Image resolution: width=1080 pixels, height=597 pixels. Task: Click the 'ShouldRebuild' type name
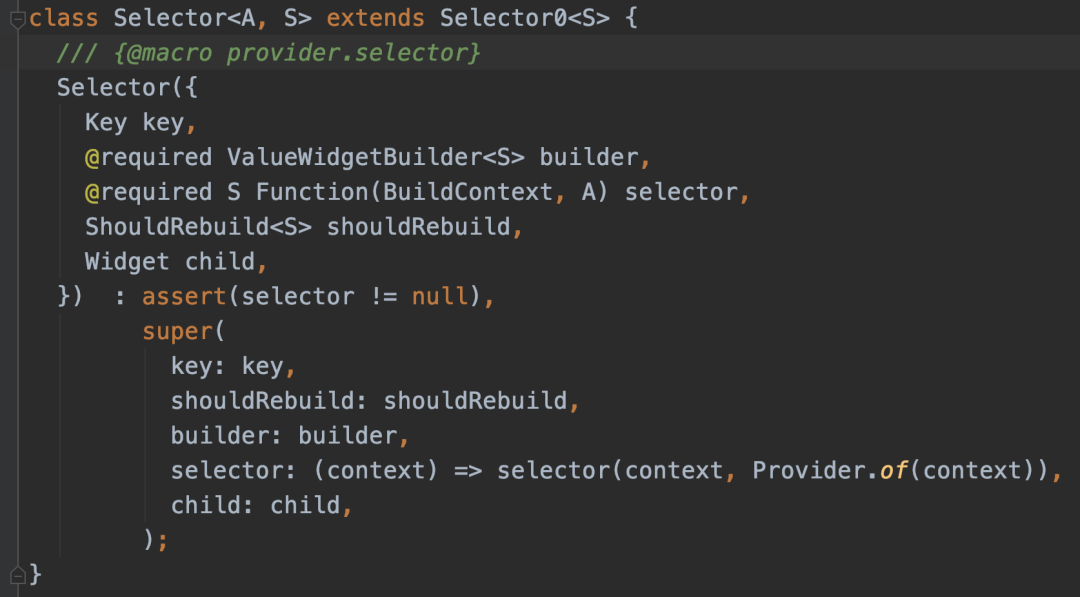(x=177, y=227)
